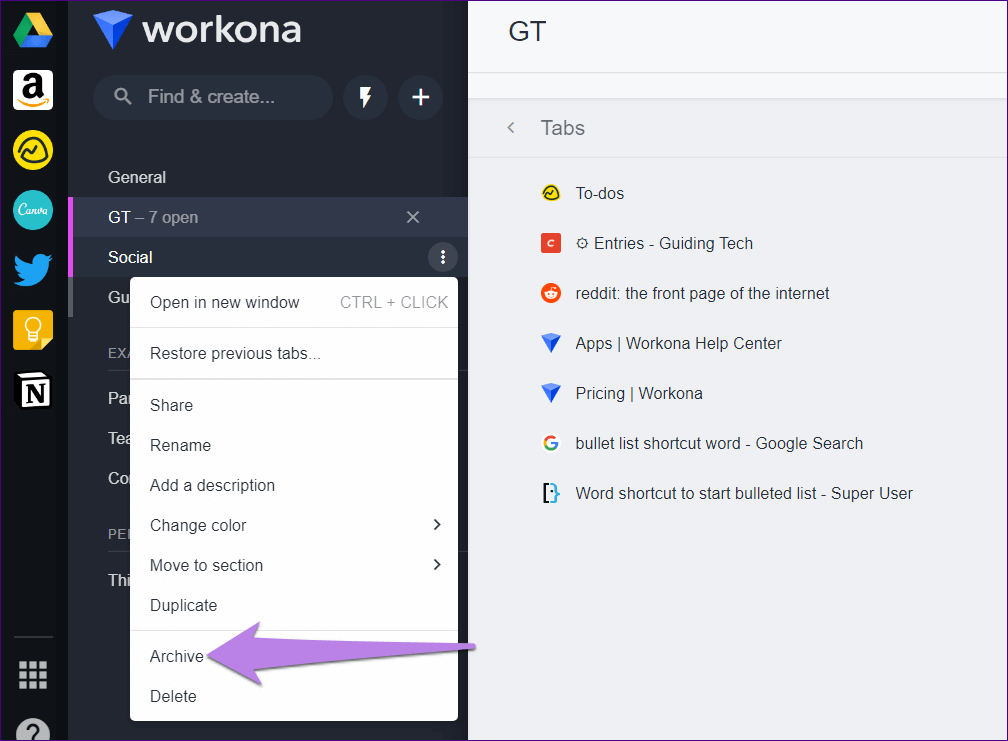1008x741 pixels.
Task: Select Add a description
Action: click(294, 485)
